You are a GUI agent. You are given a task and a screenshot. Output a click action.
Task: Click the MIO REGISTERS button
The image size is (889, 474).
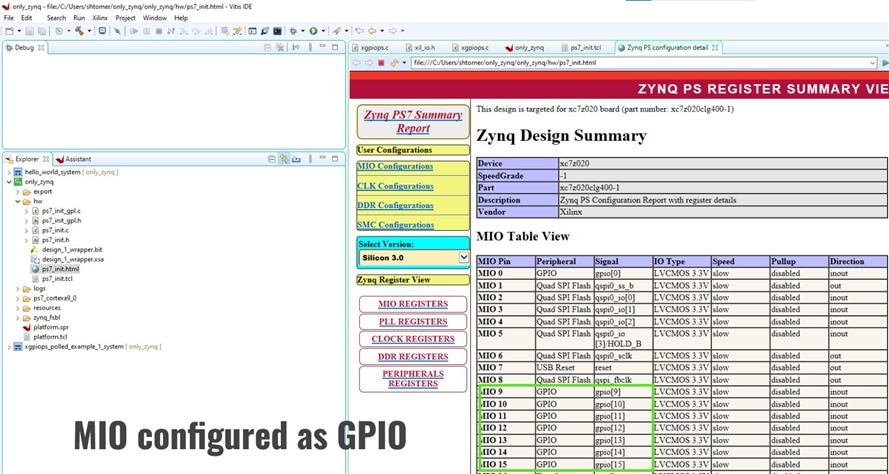coord(413,304)
